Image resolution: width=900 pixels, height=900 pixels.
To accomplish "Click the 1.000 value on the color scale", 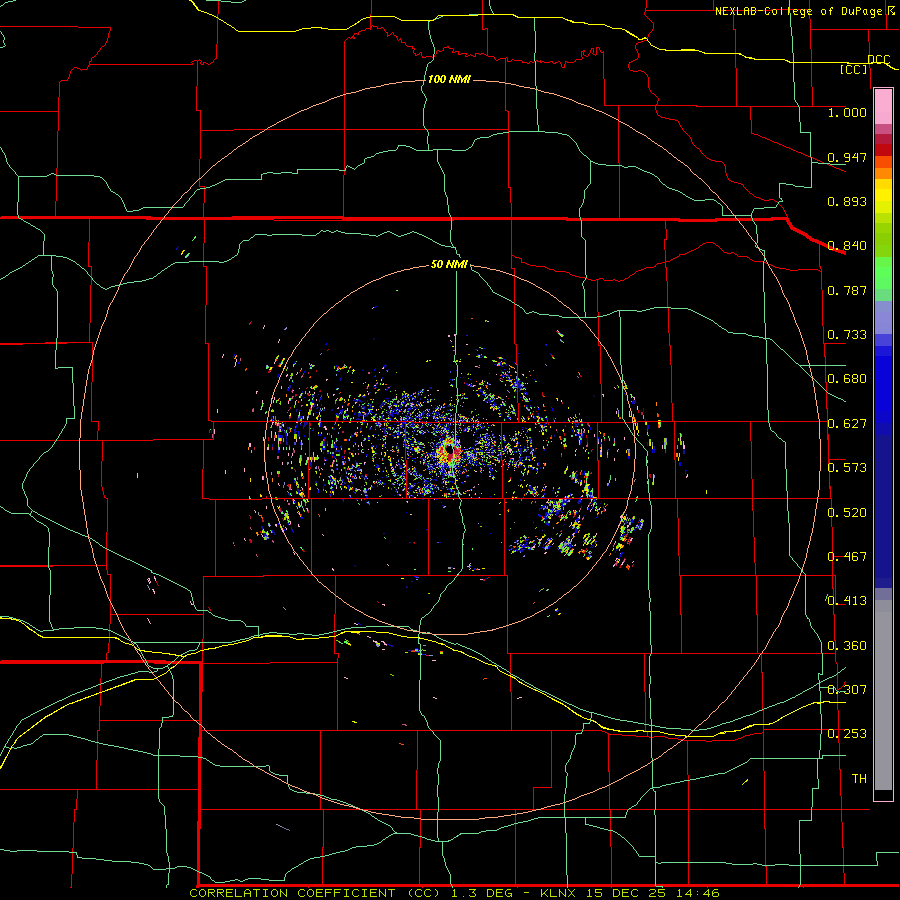I will tap(847, 112).
